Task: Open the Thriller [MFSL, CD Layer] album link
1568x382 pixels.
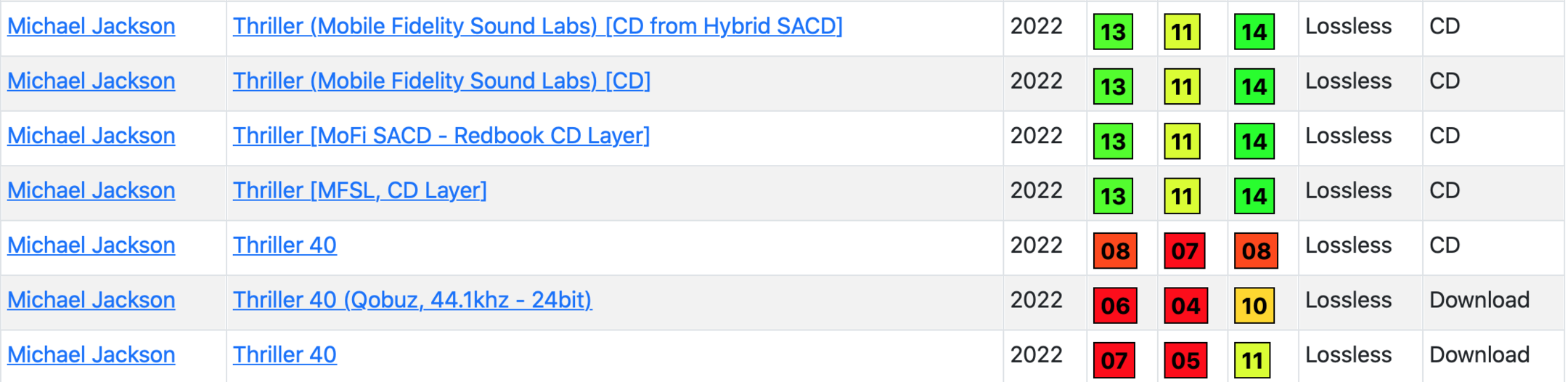Action: pos(359,190)
